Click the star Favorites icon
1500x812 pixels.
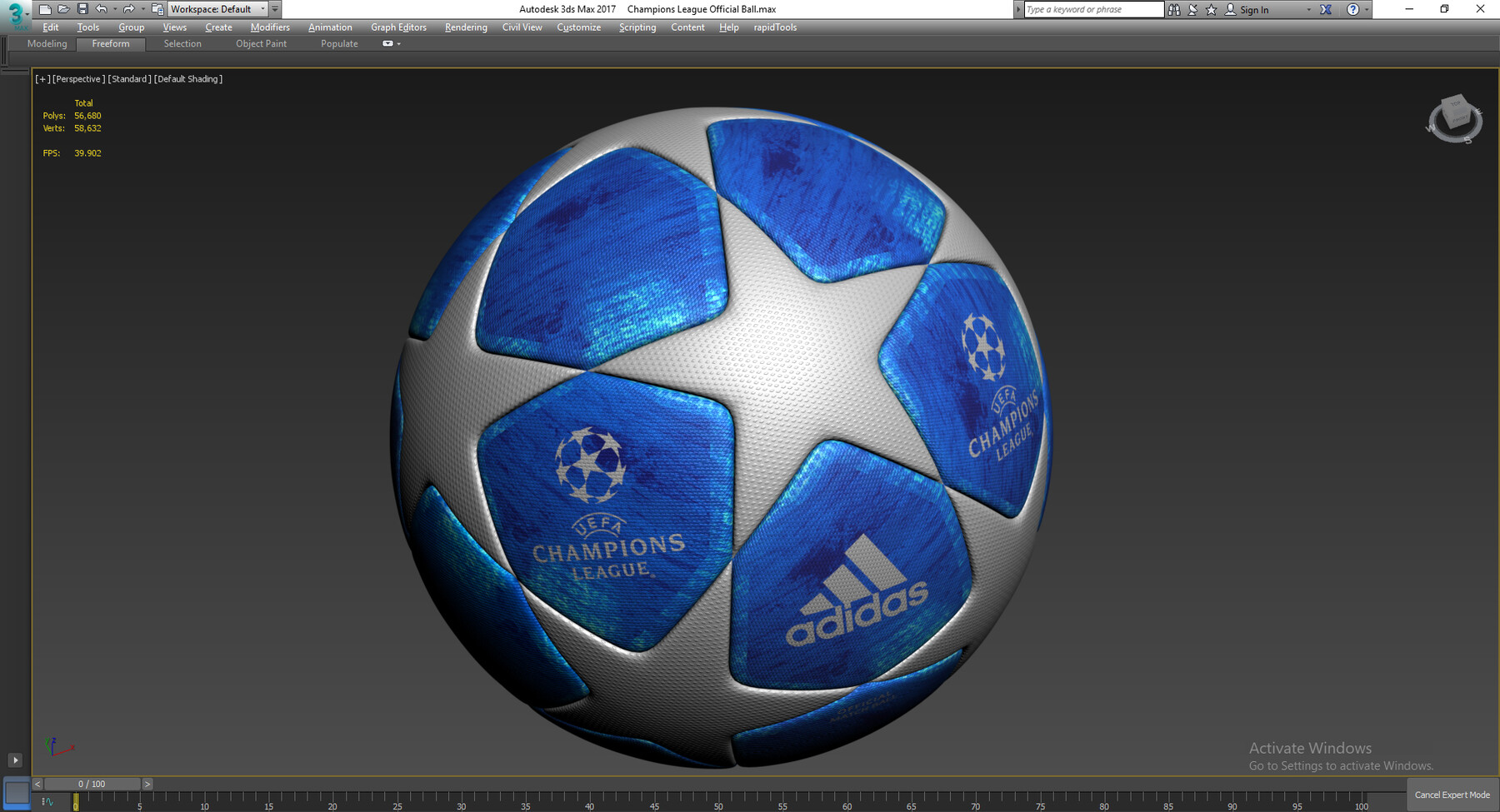tap(1211, 9)
